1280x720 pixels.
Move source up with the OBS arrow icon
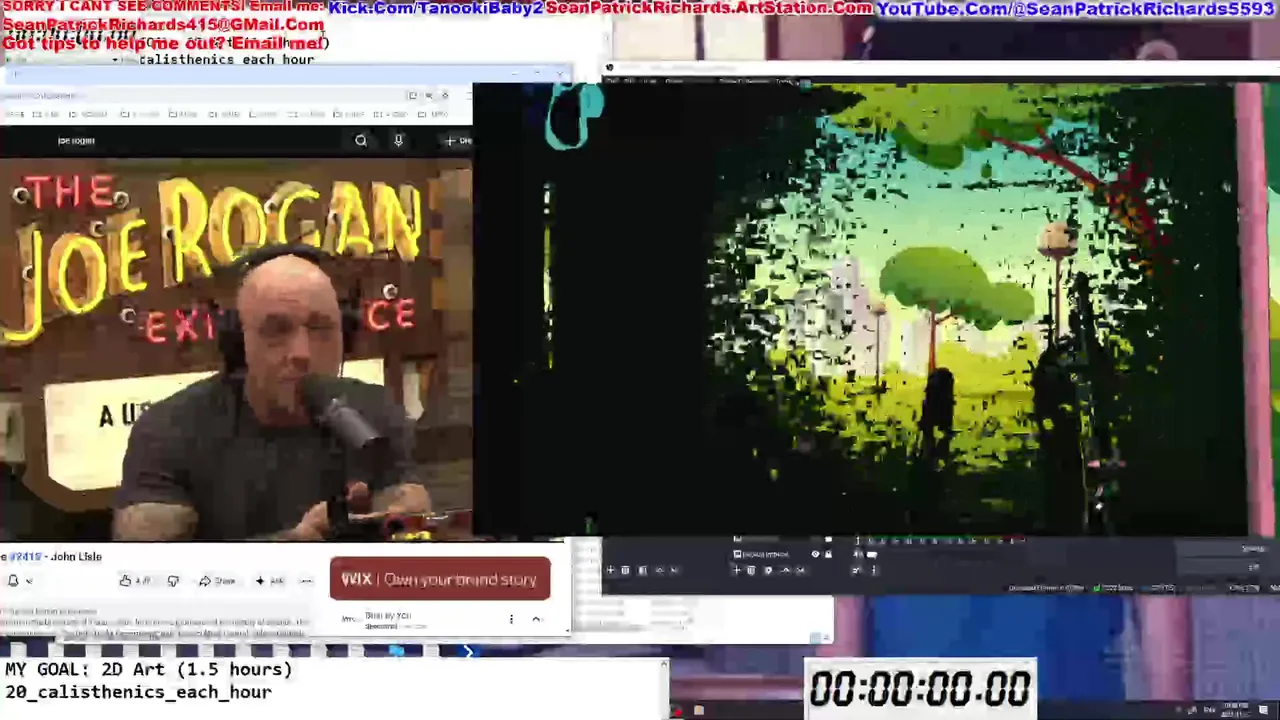pyautogui.click(x=785, y=570)
